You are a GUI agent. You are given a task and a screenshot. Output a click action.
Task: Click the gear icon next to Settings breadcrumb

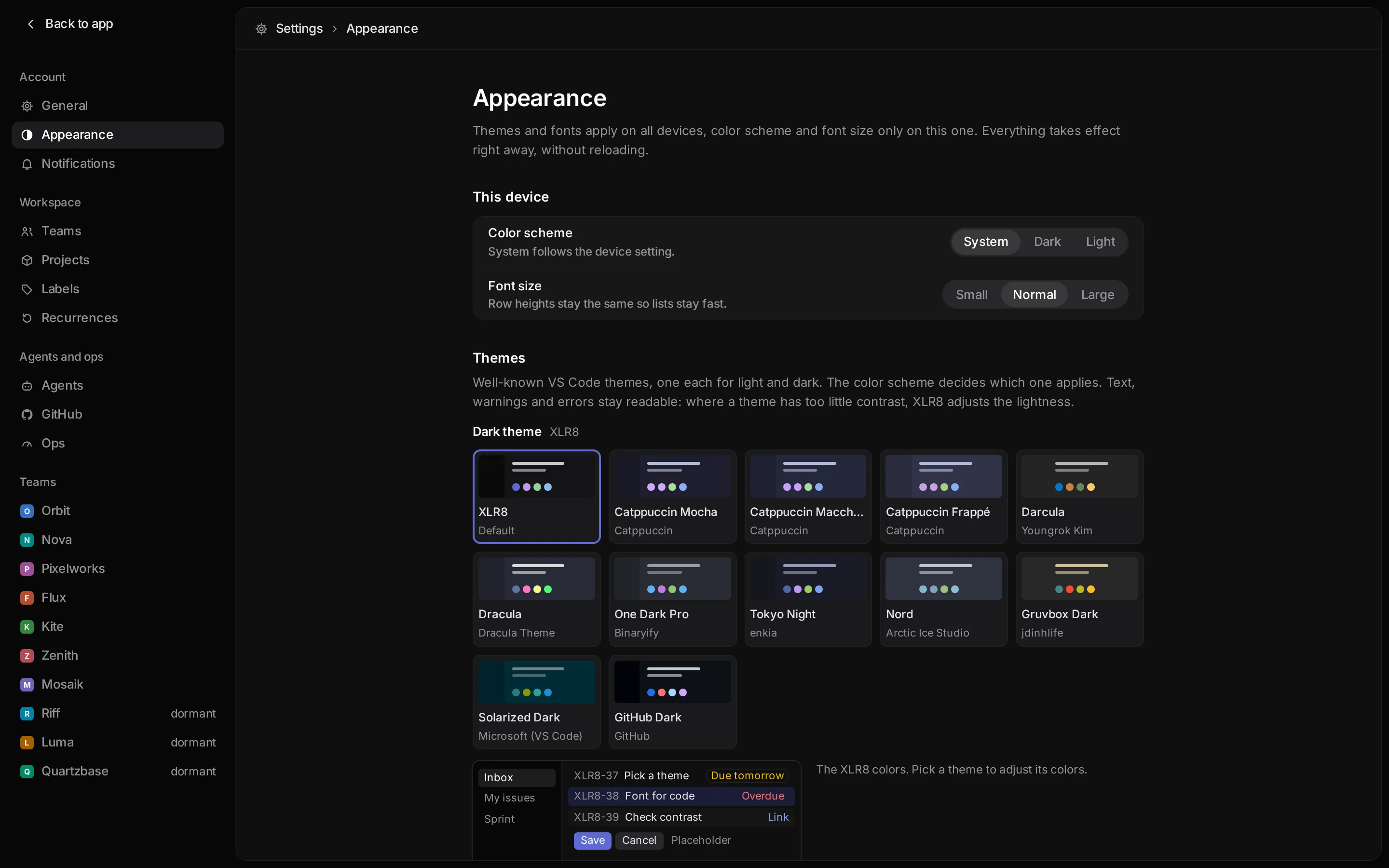coord(261,29)
